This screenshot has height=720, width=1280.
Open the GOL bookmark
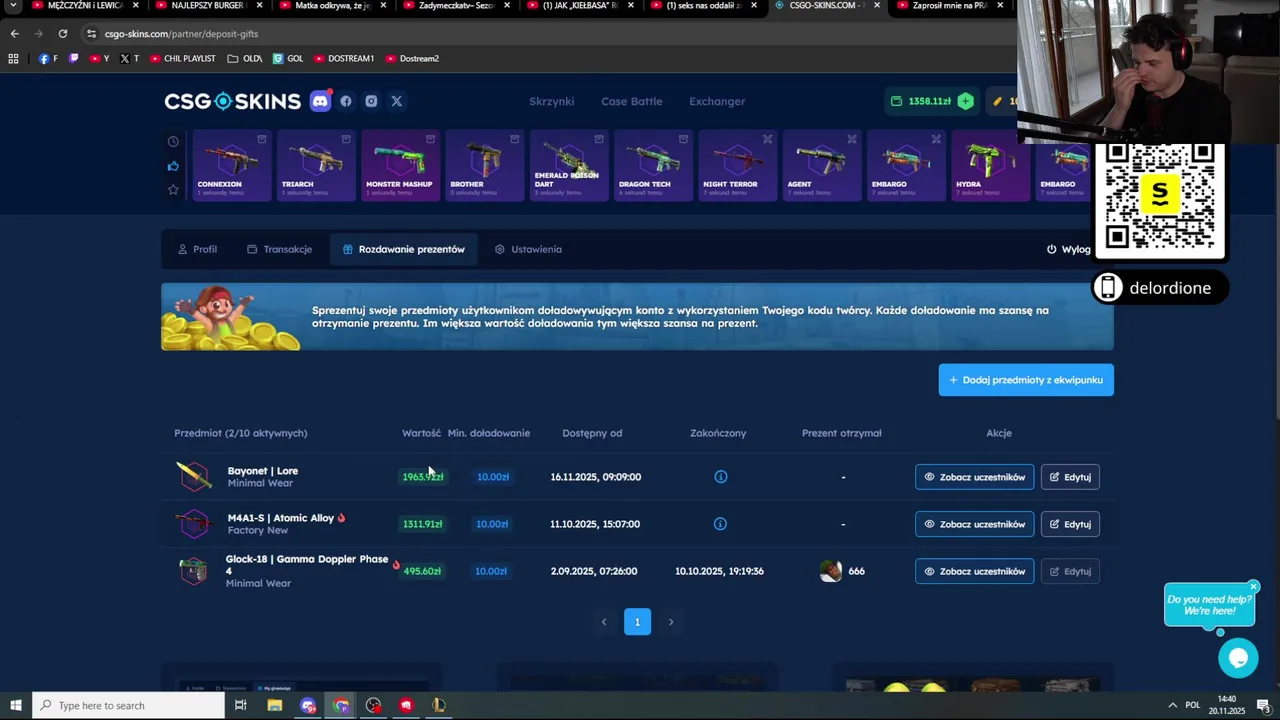pos(288,59)
